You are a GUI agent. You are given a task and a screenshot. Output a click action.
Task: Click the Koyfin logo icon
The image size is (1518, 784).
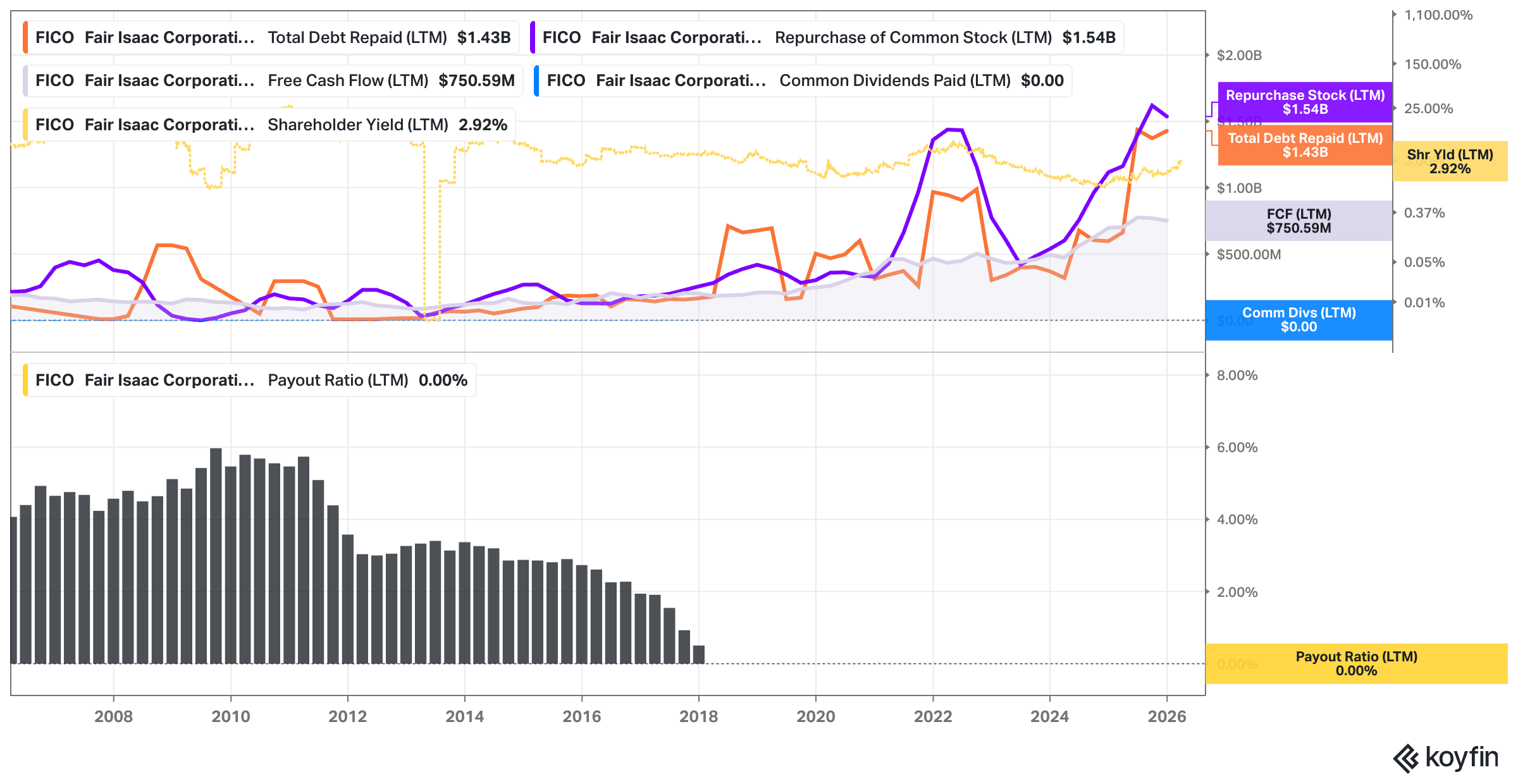coord(1406,758)
